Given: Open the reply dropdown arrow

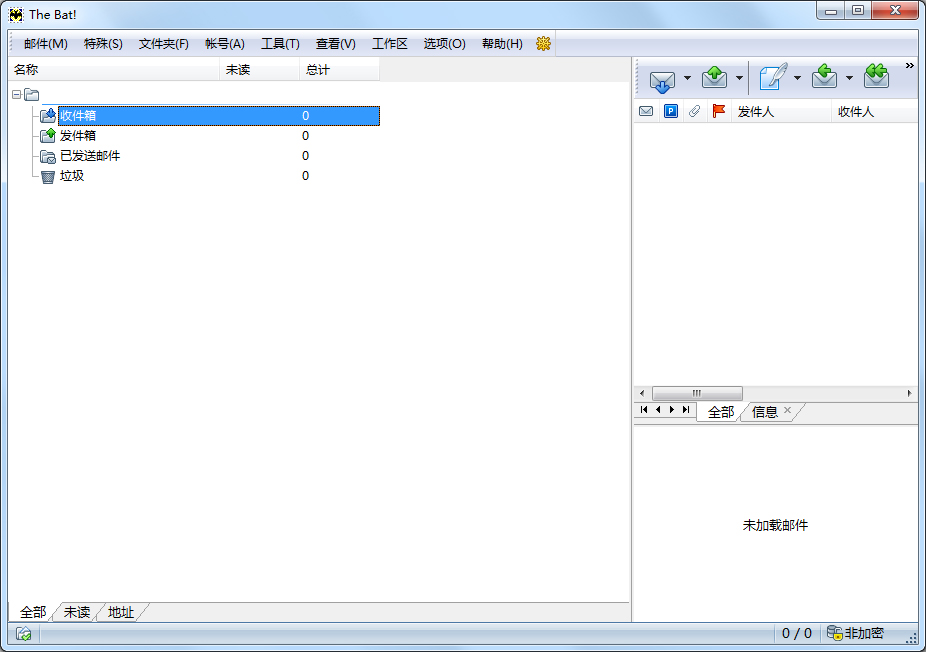Looking at the screenshot, I should click(849, 78).
